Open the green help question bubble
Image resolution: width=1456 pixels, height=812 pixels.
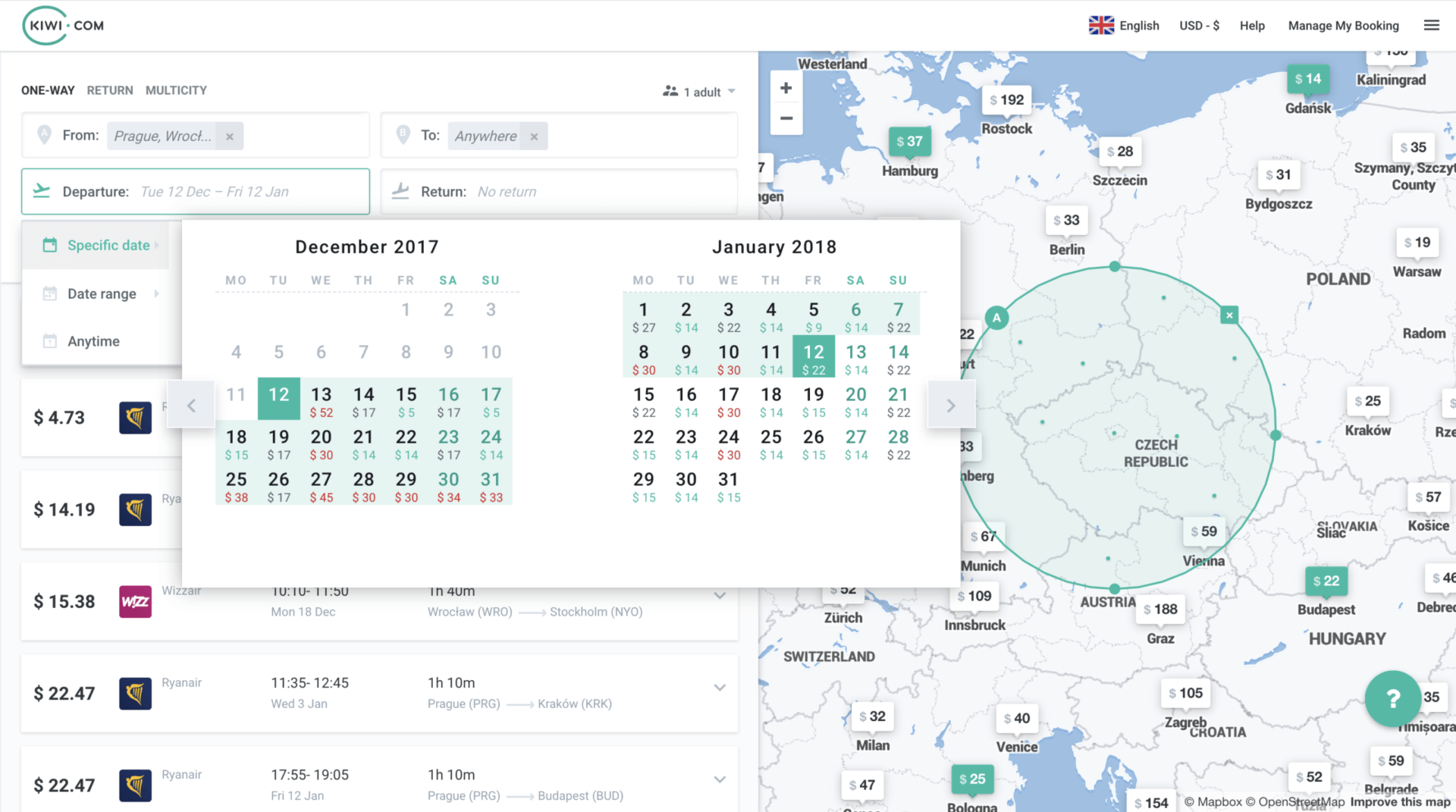tap(1392, 698)
